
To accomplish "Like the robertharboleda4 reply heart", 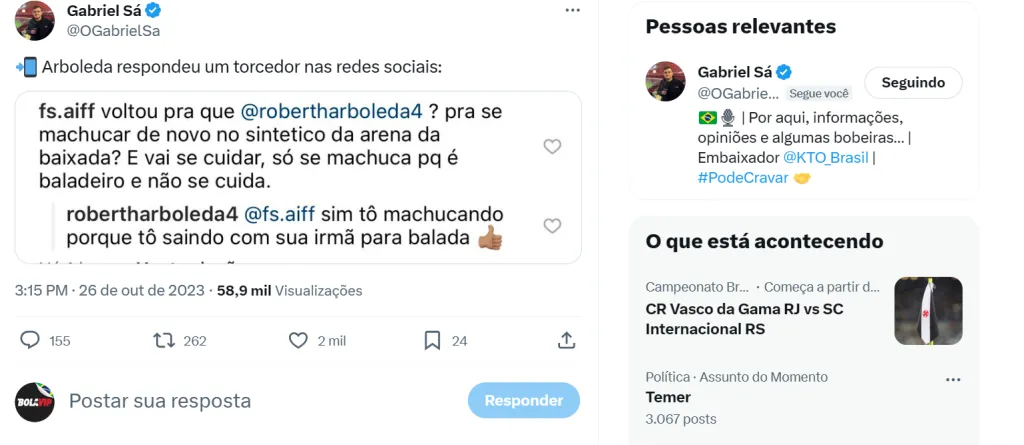I will coord(551,226).
